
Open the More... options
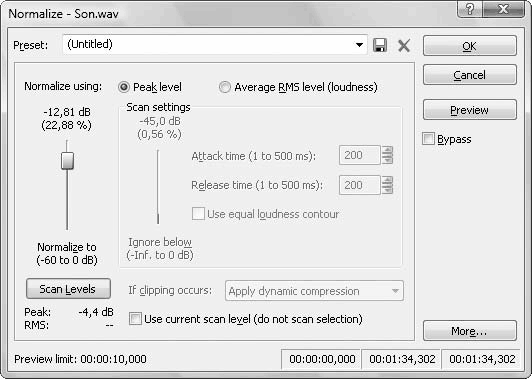[470, 330]
